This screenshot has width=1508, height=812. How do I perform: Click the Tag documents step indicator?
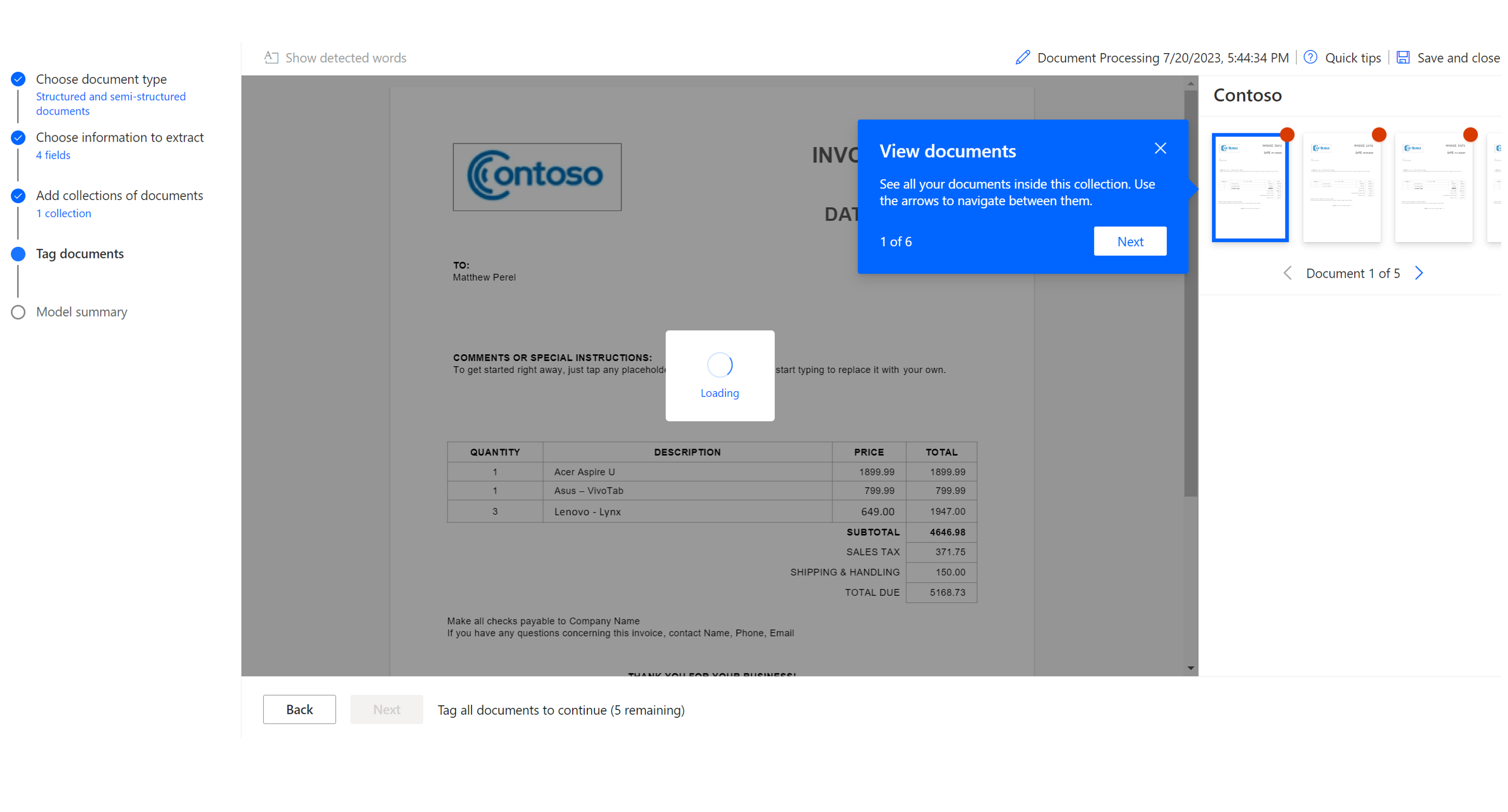pos(18,254)
